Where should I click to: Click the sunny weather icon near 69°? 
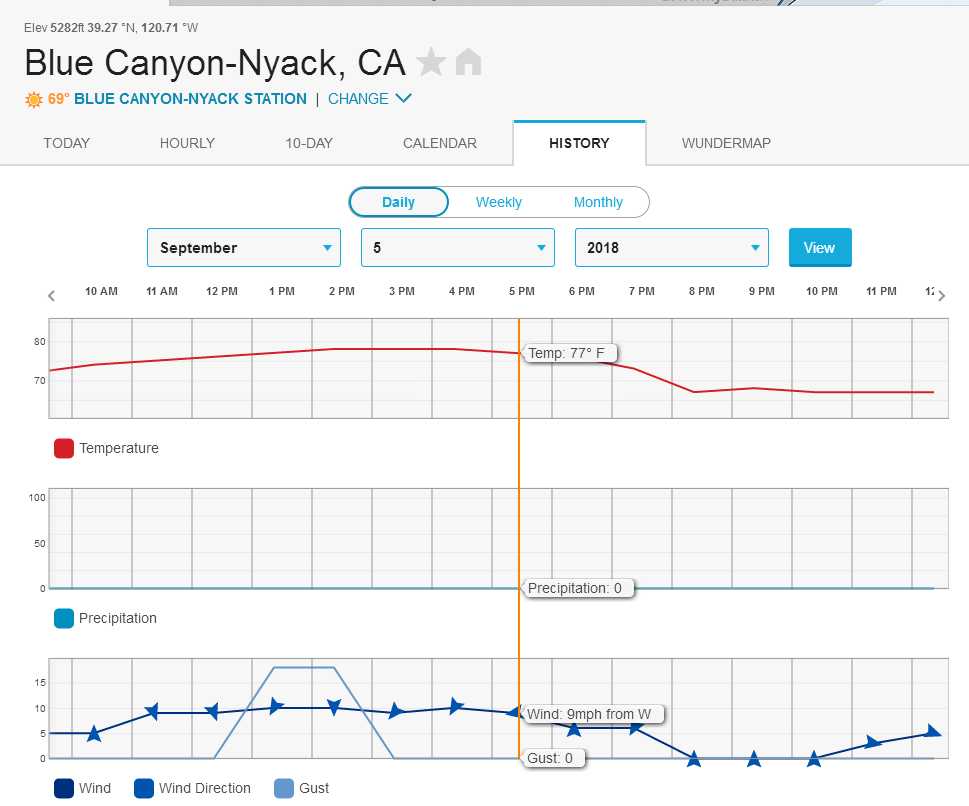(34, 100)
